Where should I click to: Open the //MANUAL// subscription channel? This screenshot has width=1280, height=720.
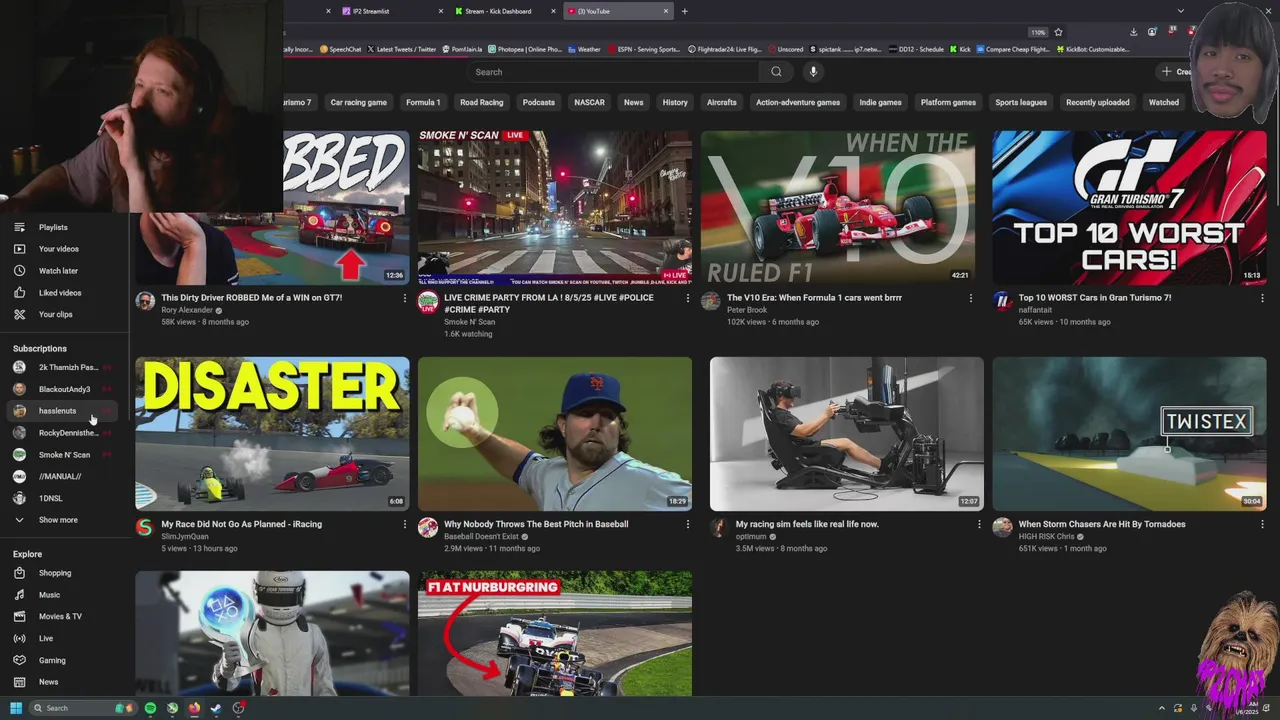62,476
